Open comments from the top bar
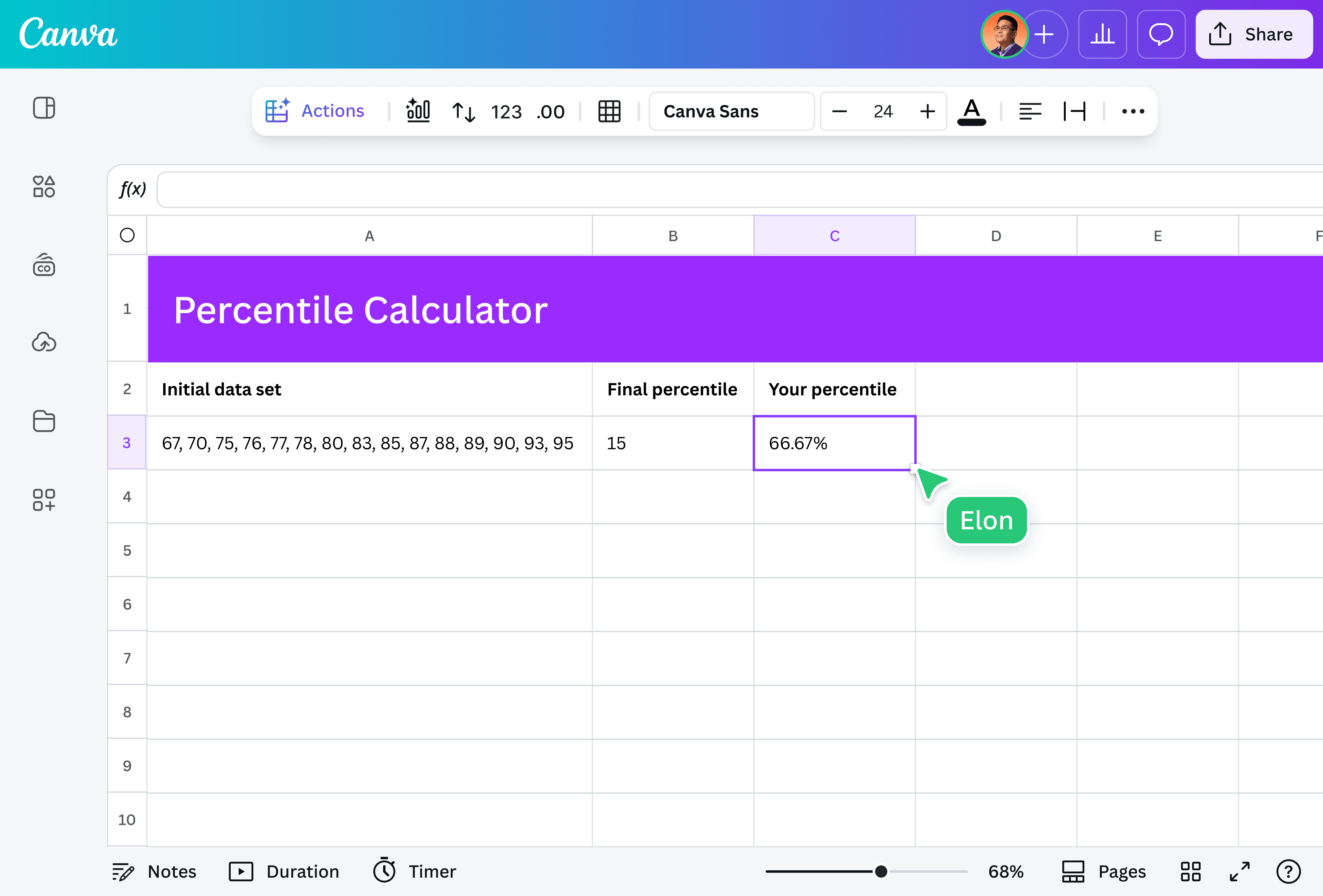Viewport: 1323px width, 896px height. coord(1161,34)
